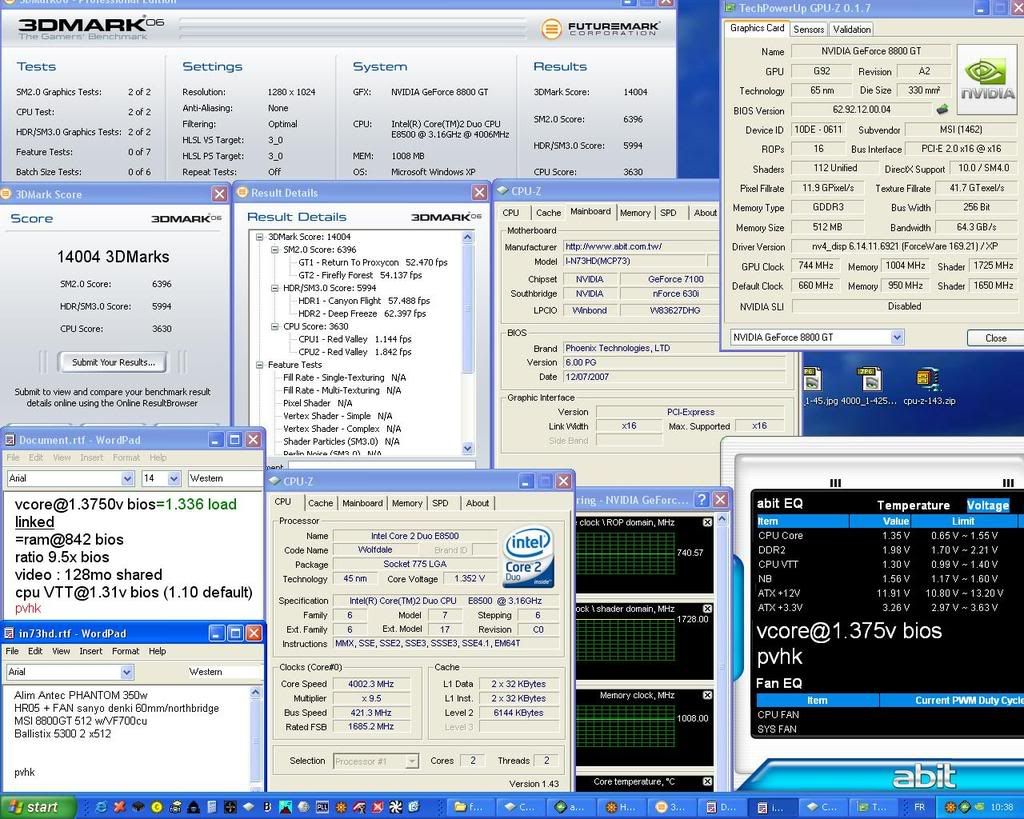Click the Submit Your Results button
The width and height of the screenshot is (1024, 819).
113,362
